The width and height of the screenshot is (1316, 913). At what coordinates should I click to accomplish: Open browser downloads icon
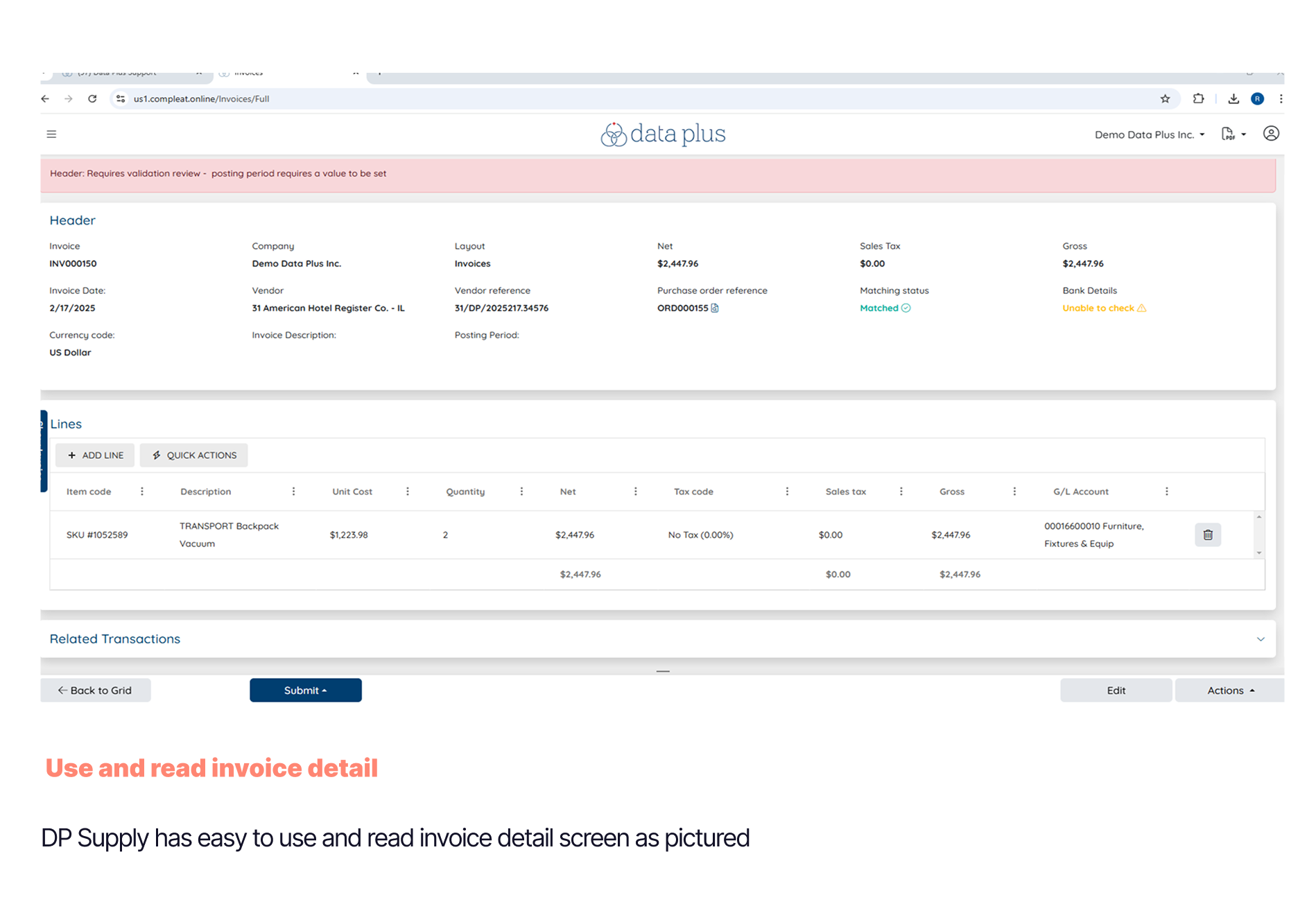tap(1233, 98)
